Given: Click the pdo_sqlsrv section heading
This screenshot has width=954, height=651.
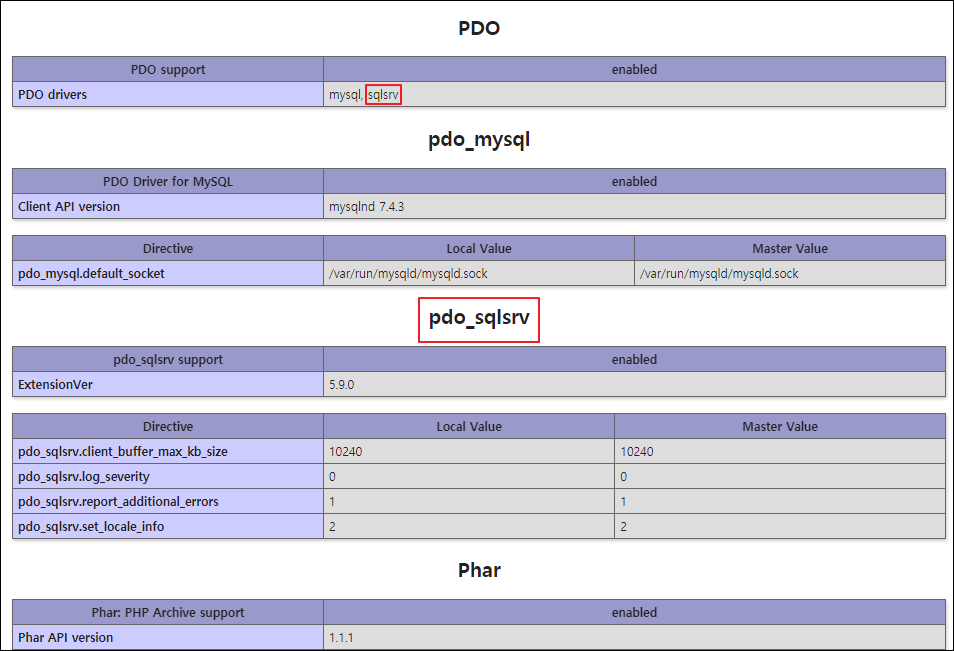Looking at the screenshot, I should tap(479, 318).
